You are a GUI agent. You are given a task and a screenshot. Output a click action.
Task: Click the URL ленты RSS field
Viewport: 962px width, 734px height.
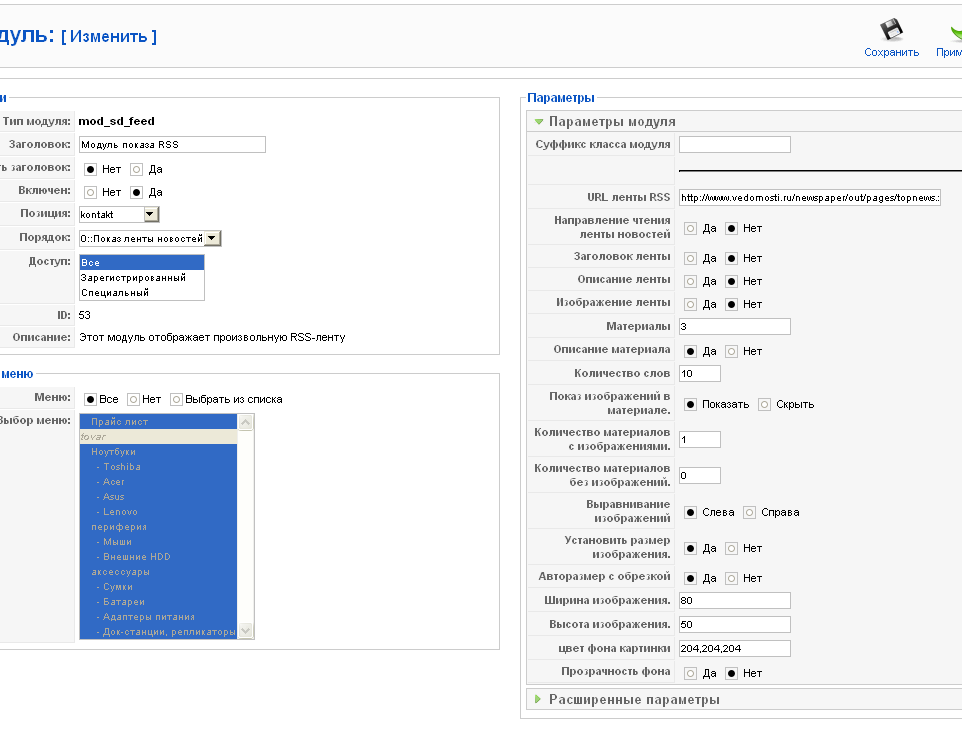coord(809,198)
